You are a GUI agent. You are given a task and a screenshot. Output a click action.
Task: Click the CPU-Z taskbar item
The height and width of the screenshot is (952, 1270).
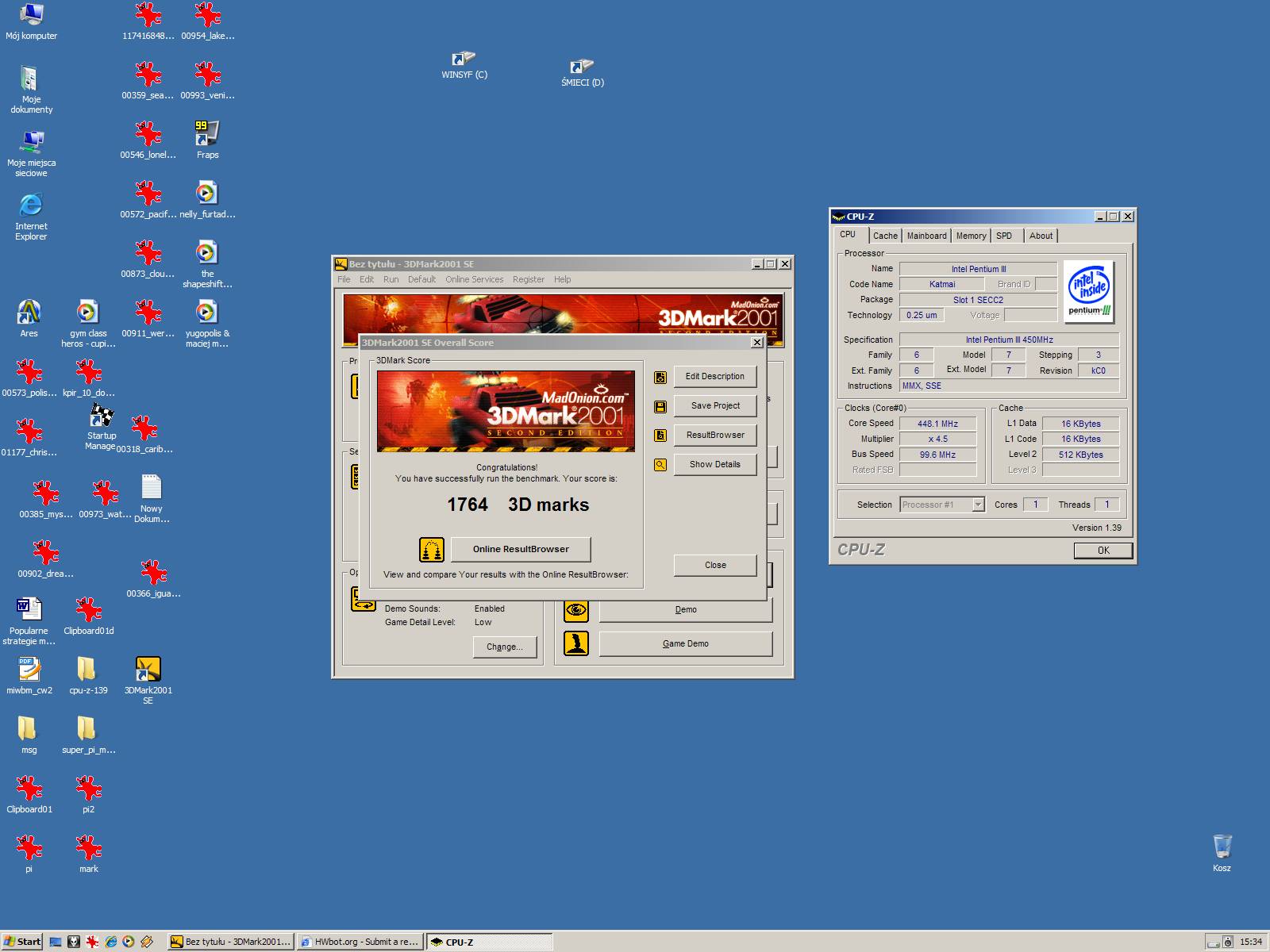(x=489, y=942)
